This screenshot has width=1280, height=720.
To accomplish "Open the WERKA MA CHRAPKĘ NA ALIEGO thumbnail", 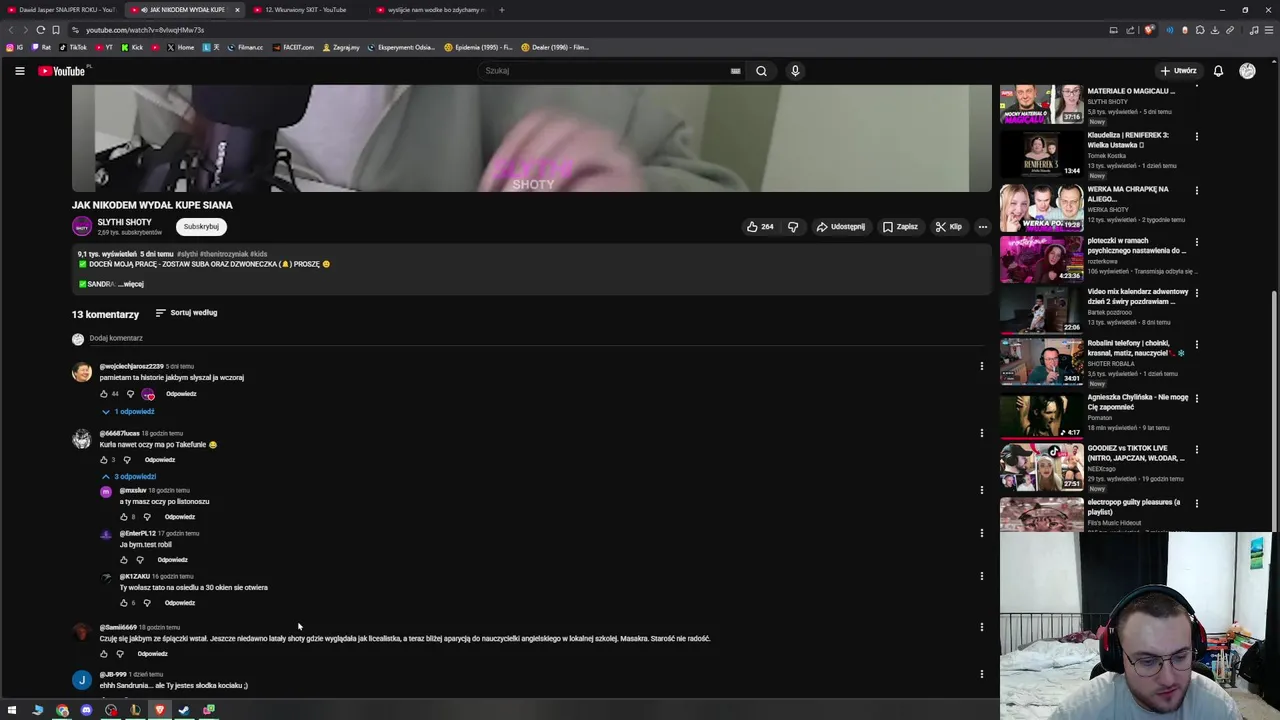I will [1041, 208].
